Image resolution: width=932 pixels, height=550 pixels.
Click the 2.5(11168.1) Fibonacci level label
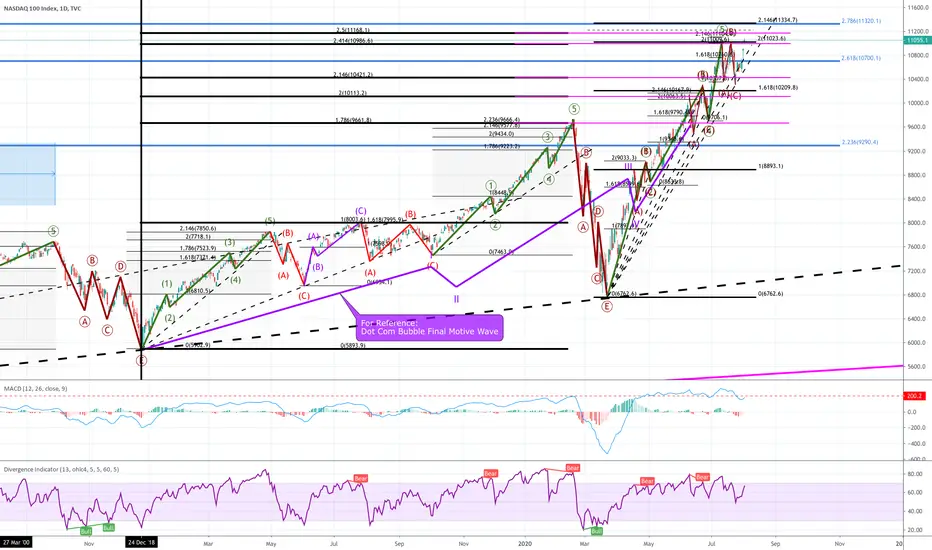(352, 30)
